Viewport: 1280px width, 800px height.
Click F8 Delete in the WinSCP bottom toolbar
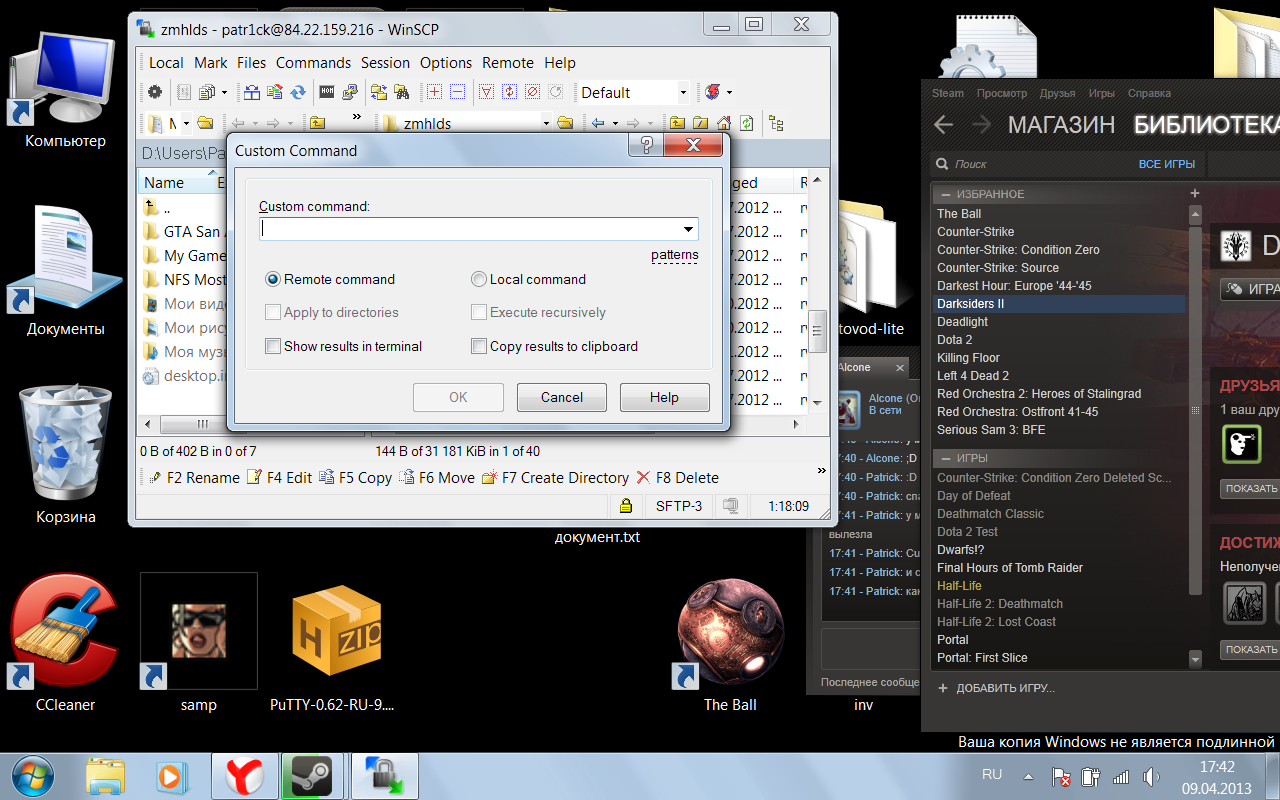point(678,478)
